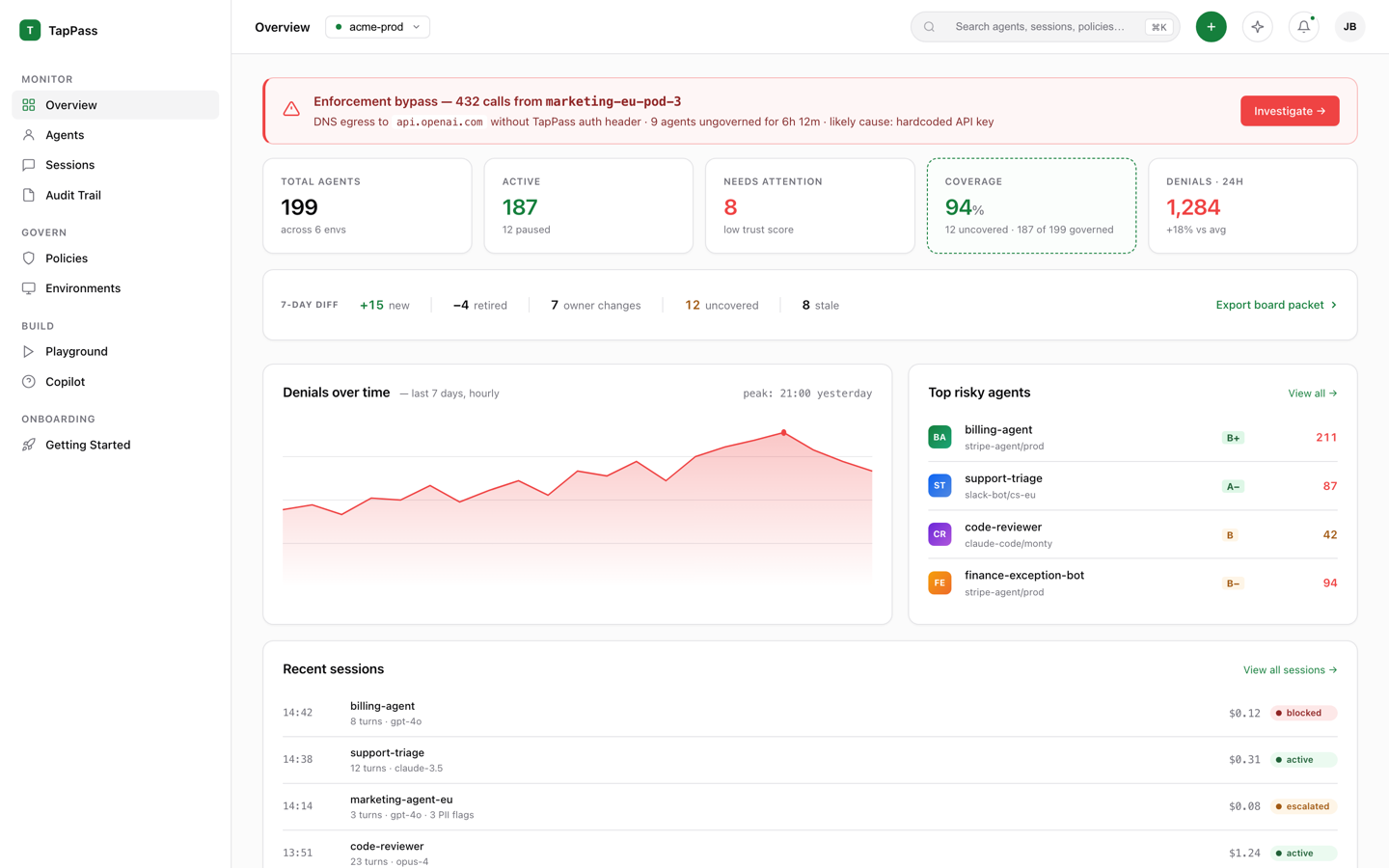Open the notifications bell
Image resolution: width=1389 pixels, height=868 pixels.
click(x=1304, y=27)
